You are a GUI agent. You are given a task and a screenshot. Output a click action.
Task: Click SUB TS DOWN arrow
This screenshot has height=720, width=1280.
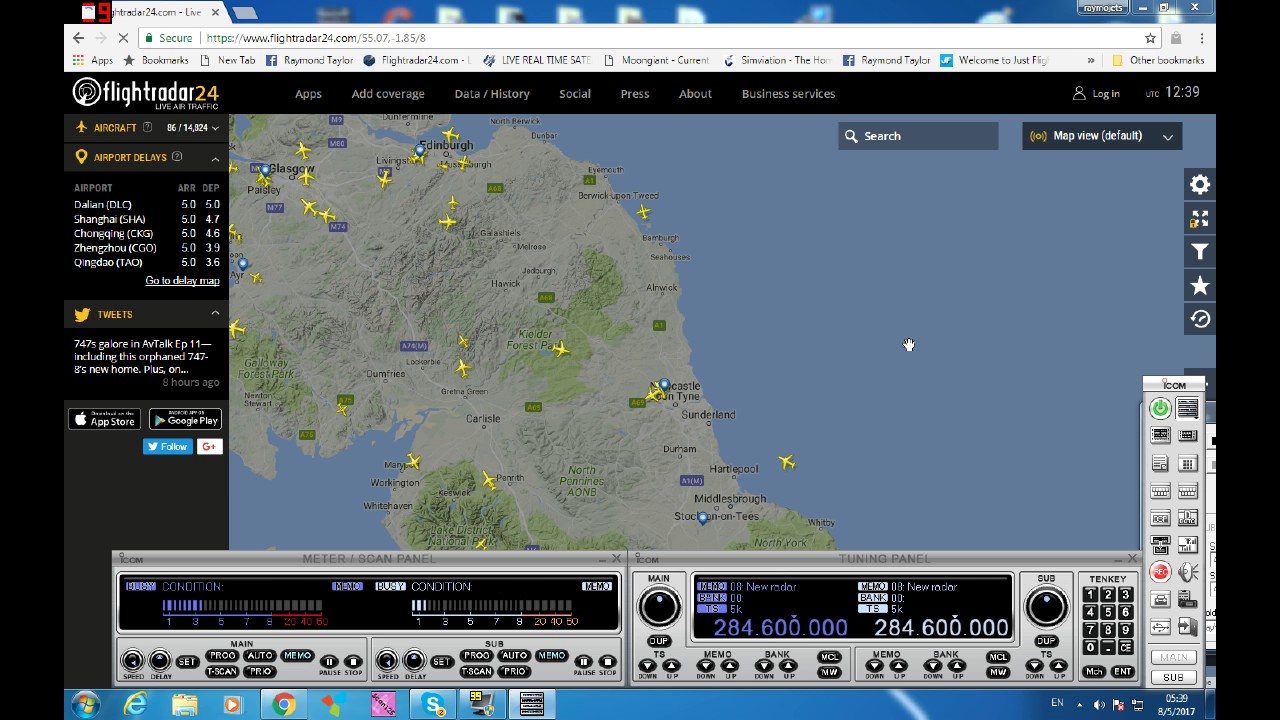1034,665
